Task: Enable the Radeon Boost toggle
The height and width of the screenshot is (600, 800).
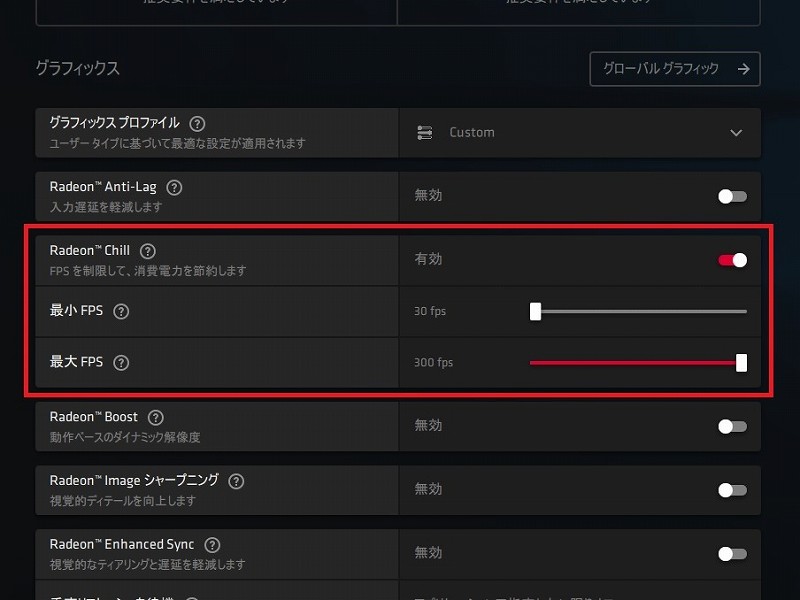Action: [733, 427]
